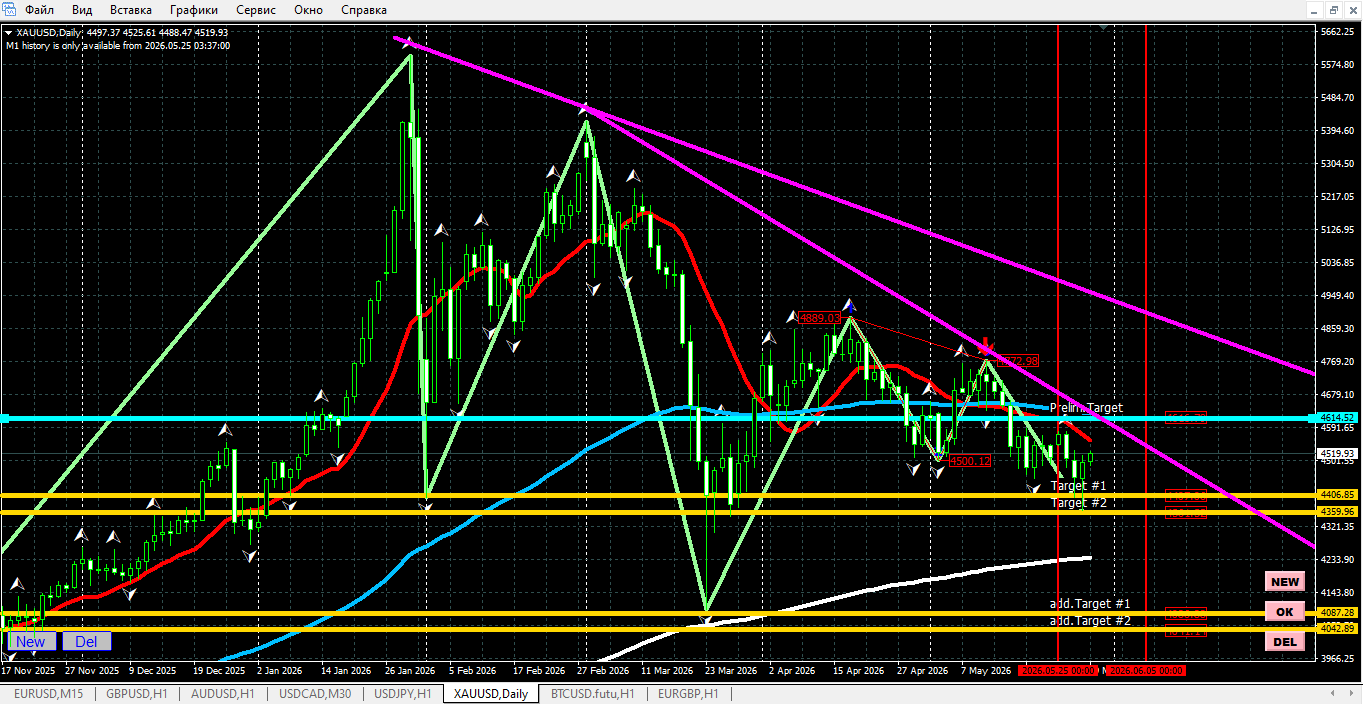
Task: Click the 5662.25 value on price scale
Action: coord(1339,32)
